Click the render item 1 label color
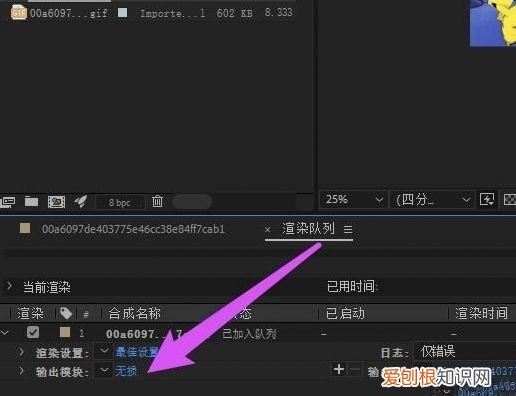 tap(65, 332)
